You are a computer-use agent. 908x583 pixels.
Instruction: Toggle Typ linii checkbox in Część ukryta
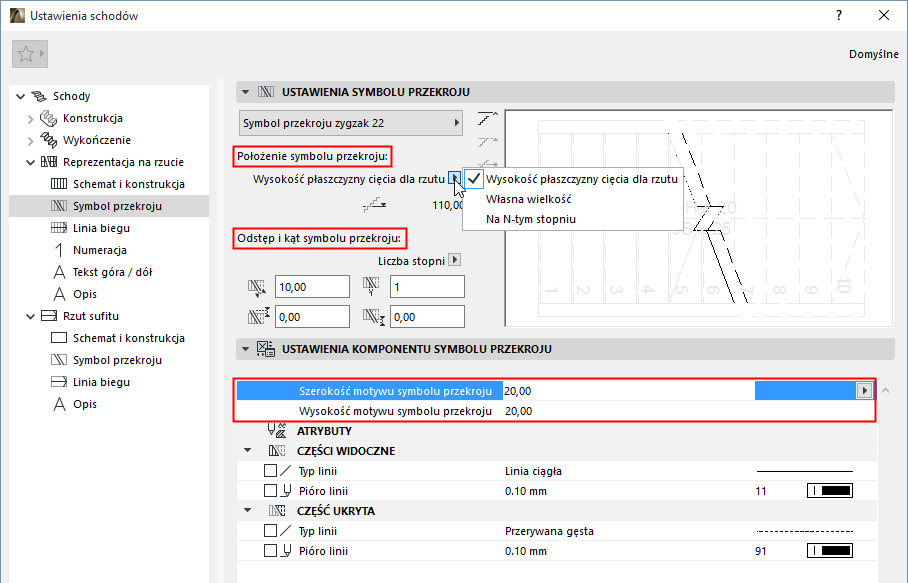point(270,530)
